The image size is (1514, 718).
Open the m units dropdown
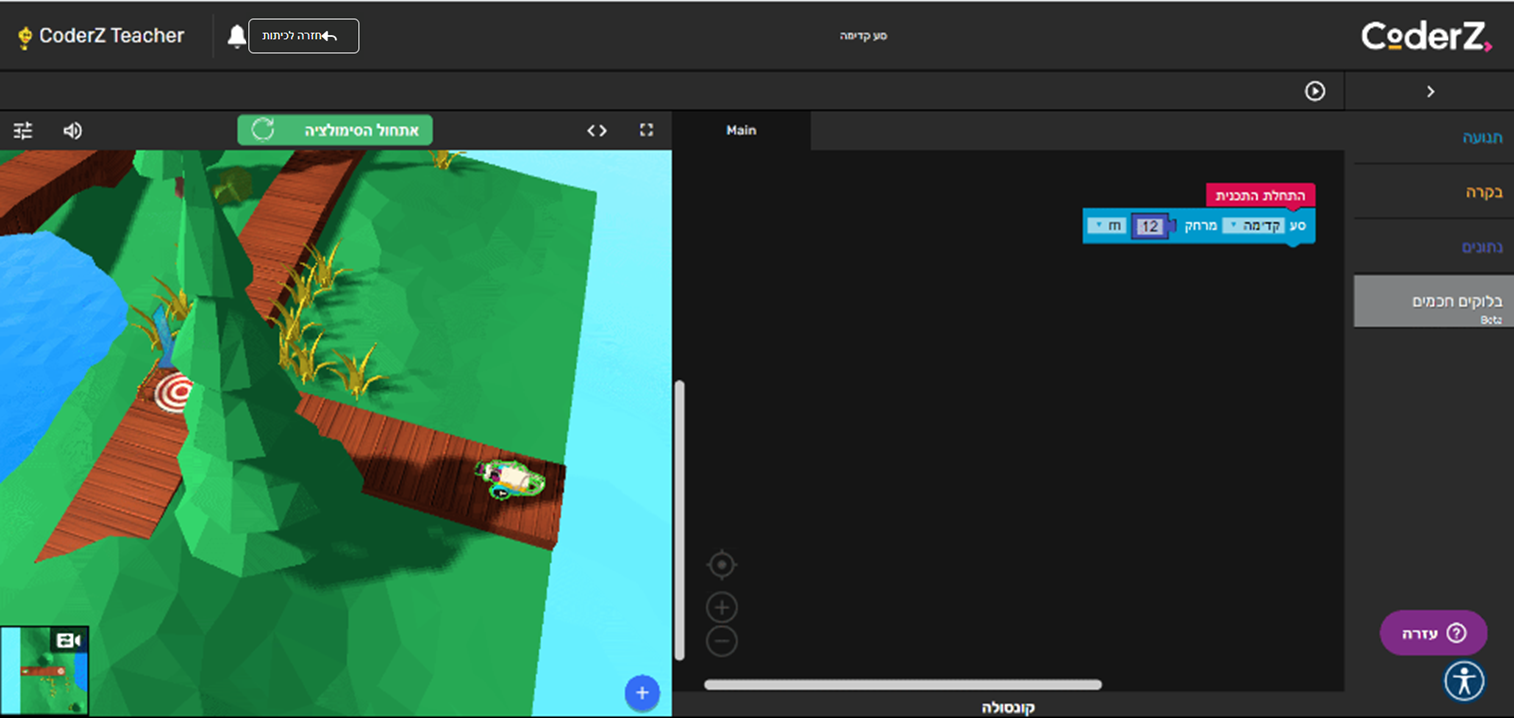(1106, 226)
